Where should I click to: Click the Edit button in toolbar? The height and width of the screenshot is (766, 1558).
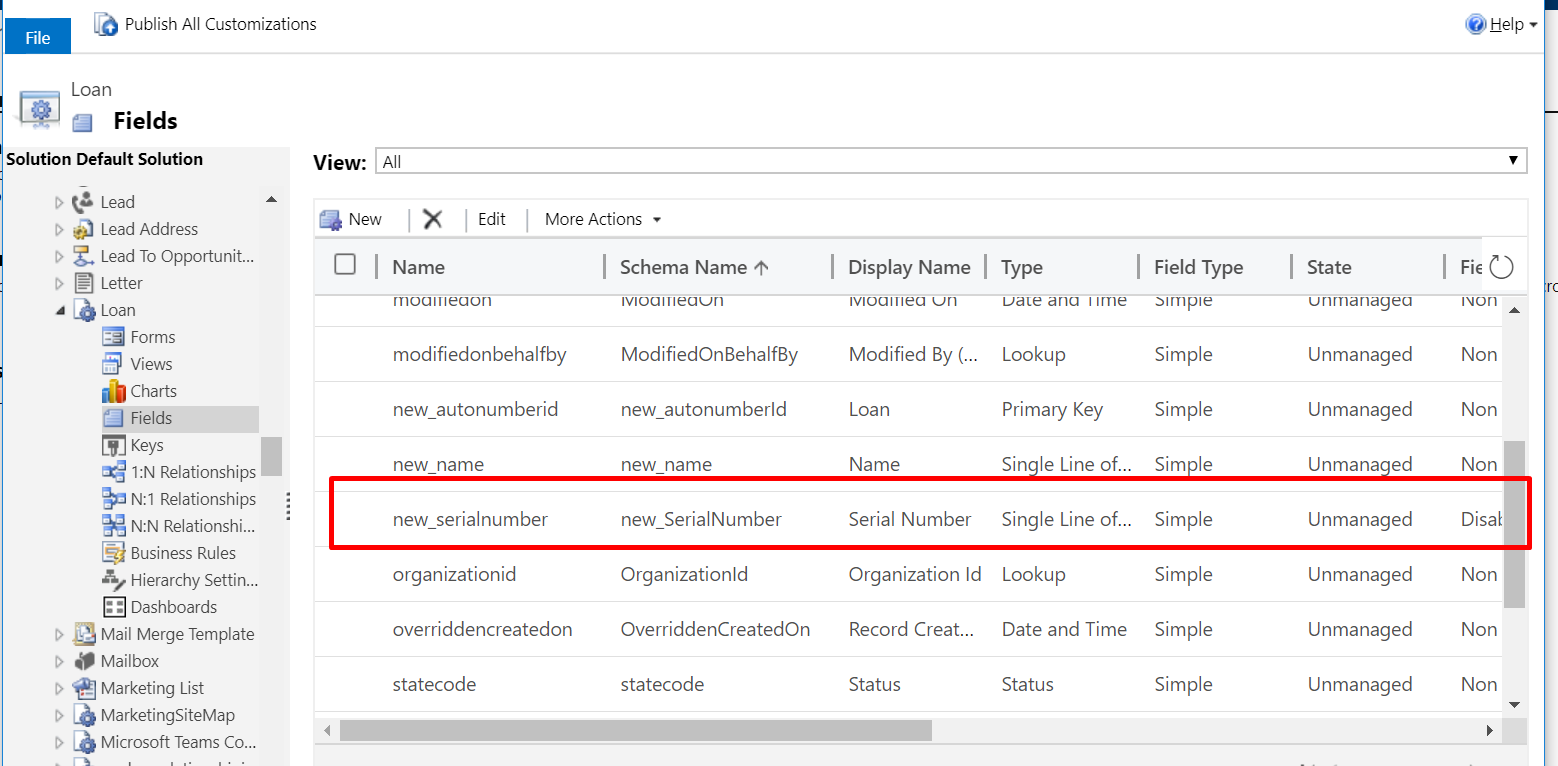click(491, 219)
